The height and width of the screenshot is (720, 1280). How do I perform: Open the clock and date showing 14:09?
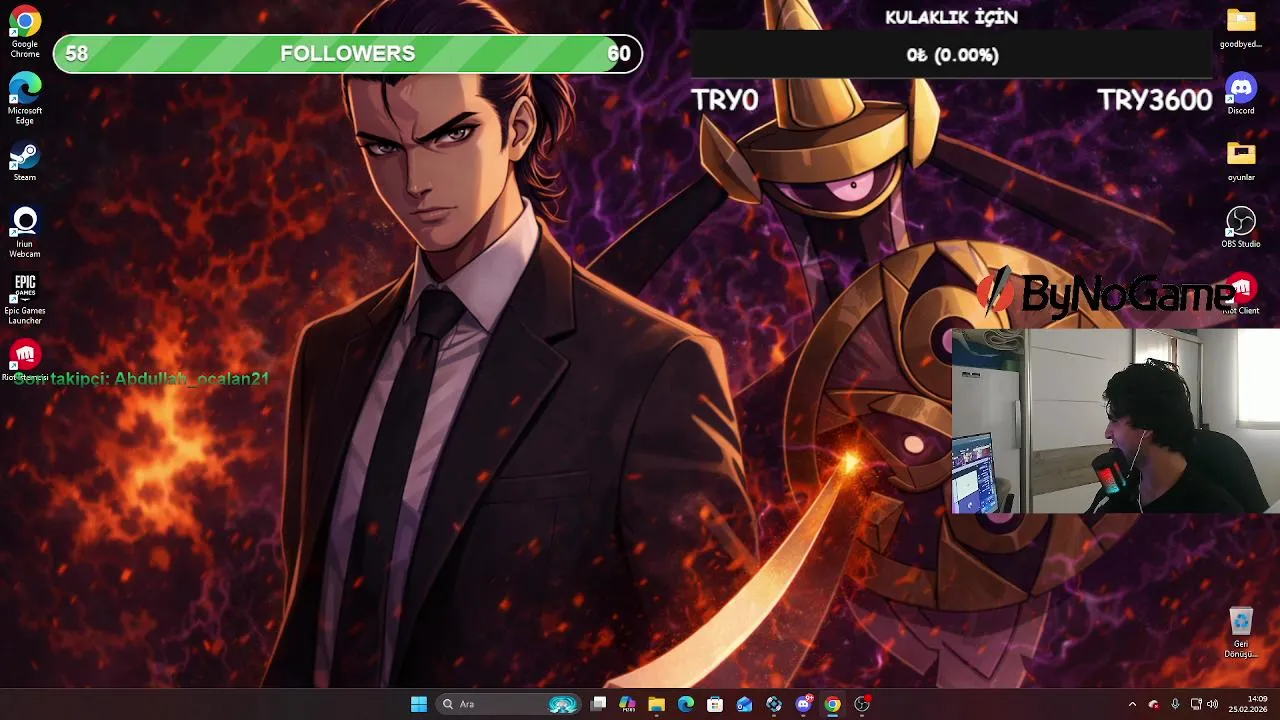pos(1248,704)
